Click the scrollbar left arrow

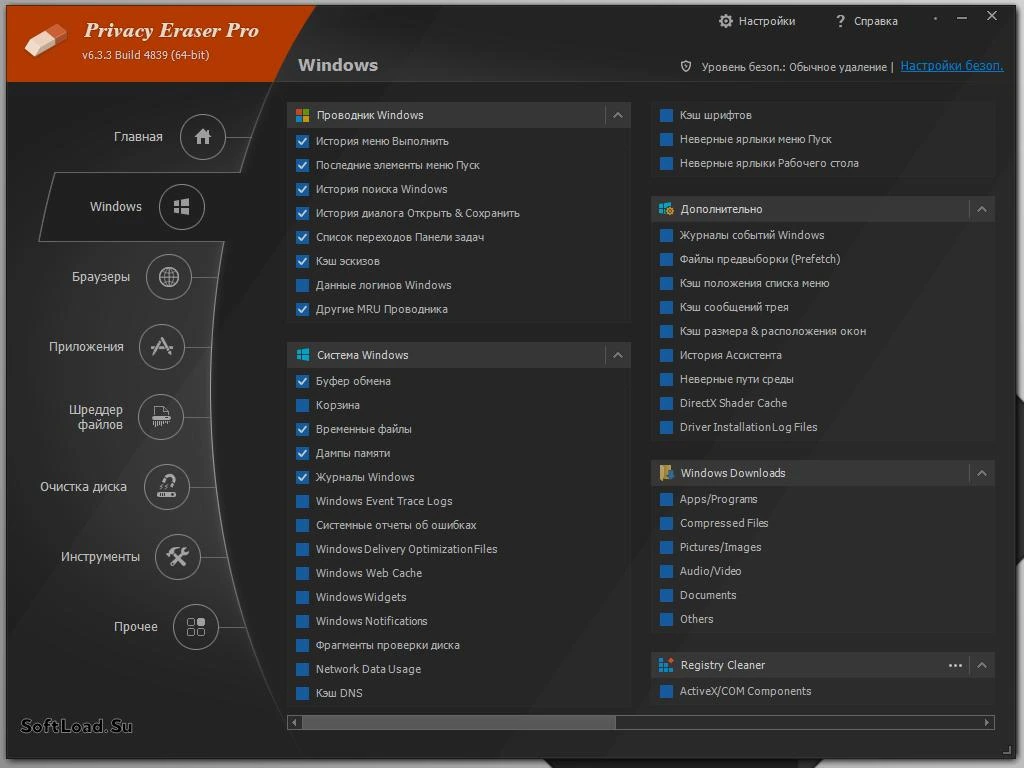(295, 722)
